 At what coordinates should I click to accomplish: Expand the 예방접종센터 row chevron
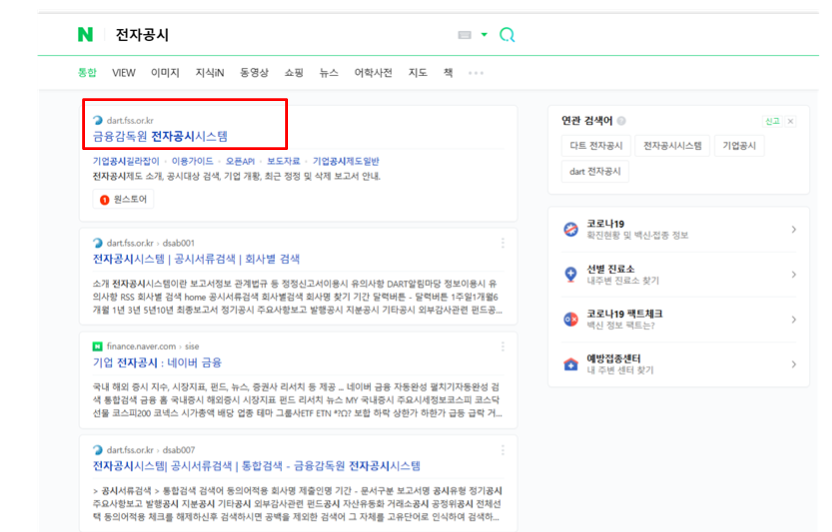pos(794,364)
